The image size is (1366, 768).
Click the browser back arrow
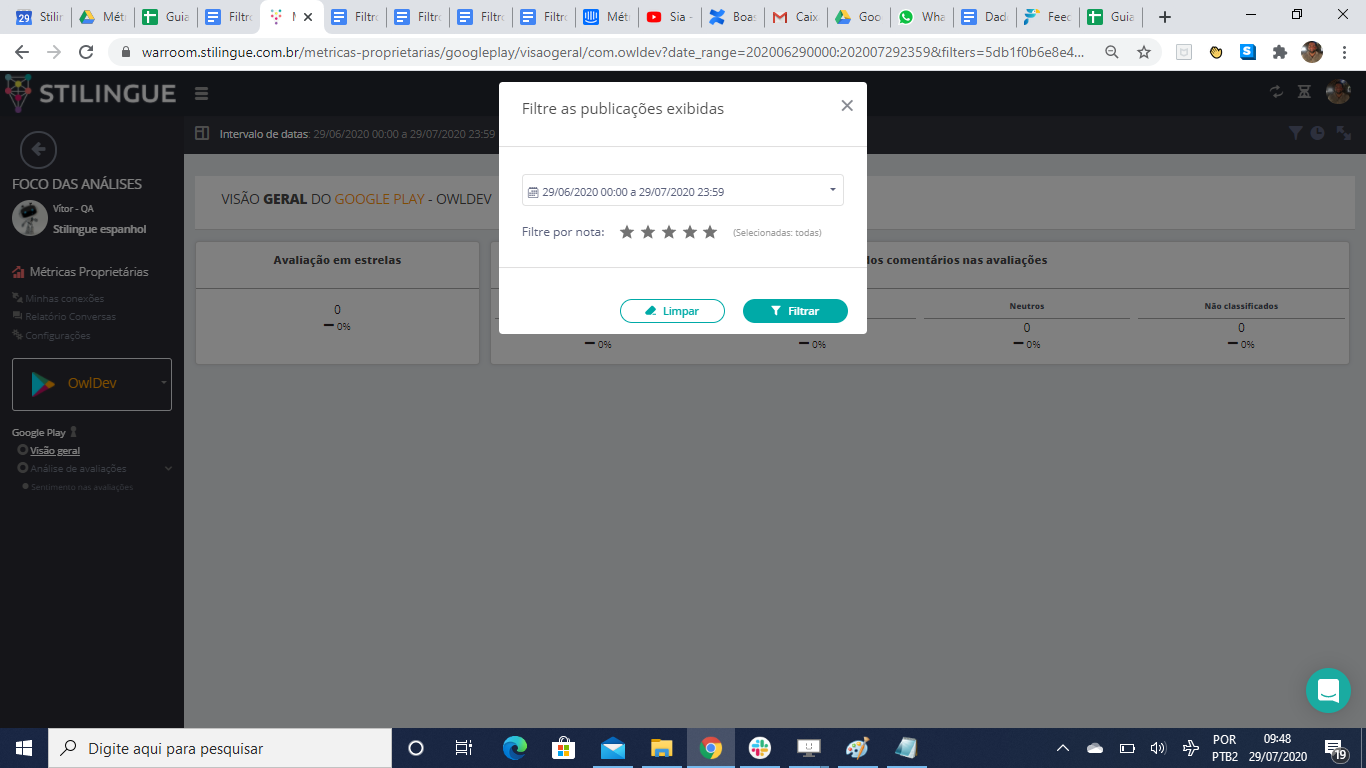click(23, 52)
